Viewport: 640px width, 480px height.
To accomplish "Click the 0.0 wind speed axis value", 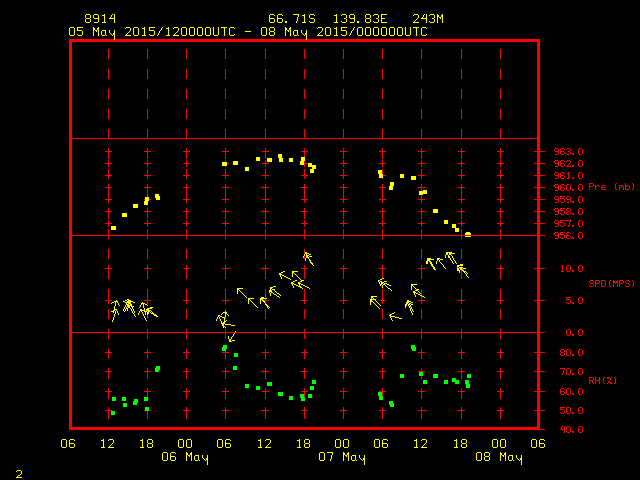I will (573, 333).
